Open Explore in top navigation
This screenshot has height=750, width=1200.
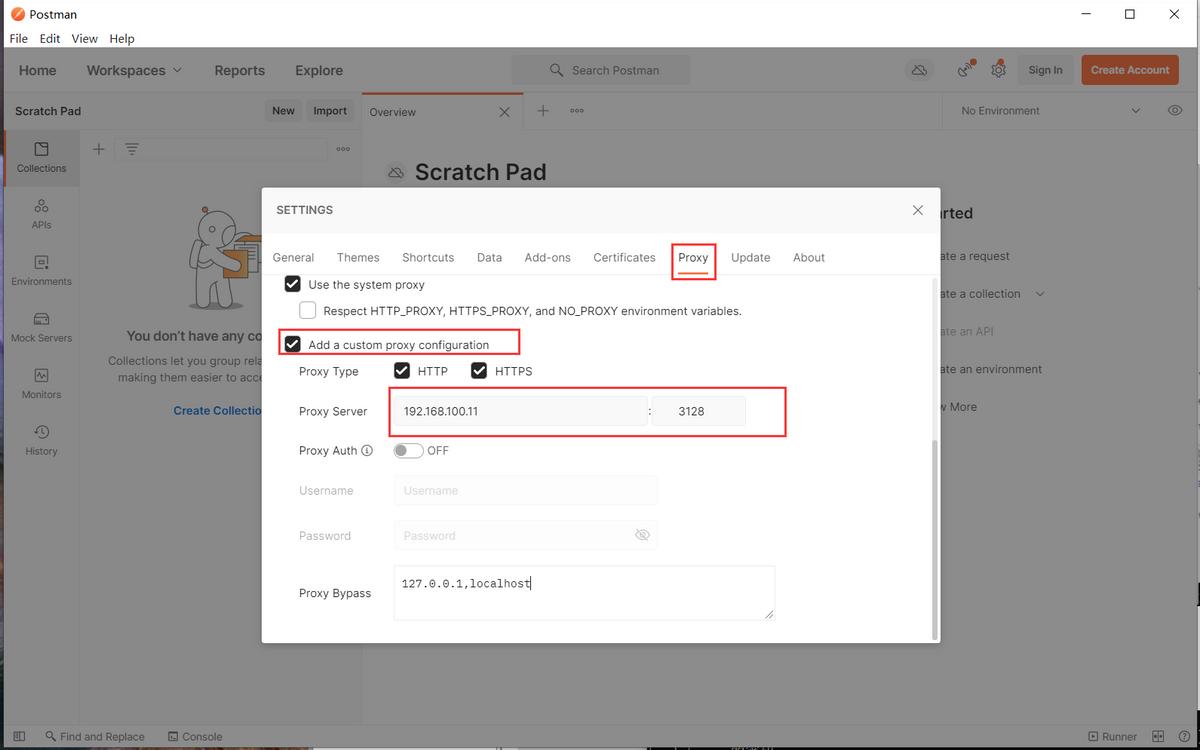(319, 70)
